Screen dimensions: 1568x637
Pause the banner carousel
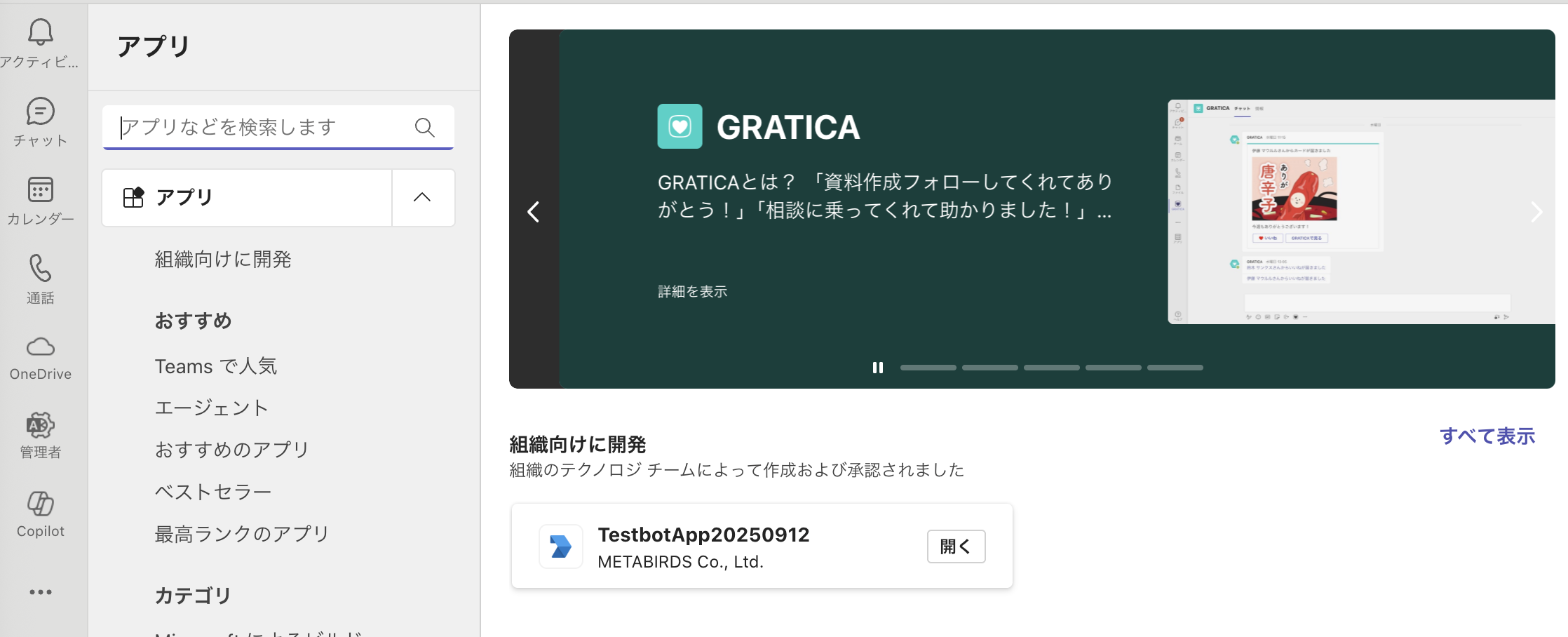877,368
